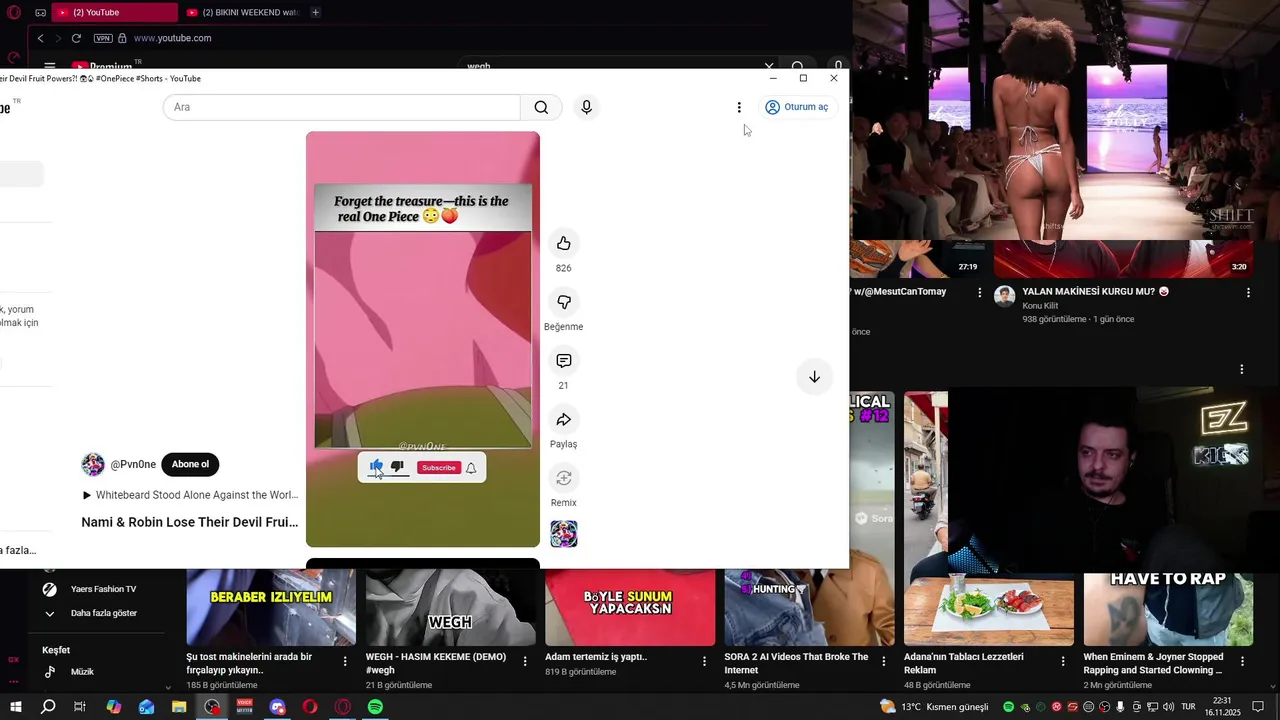Open options for When Eminem & Joyner video
This screenshot has width=1280, height=720.
[x=1243, y=661]
